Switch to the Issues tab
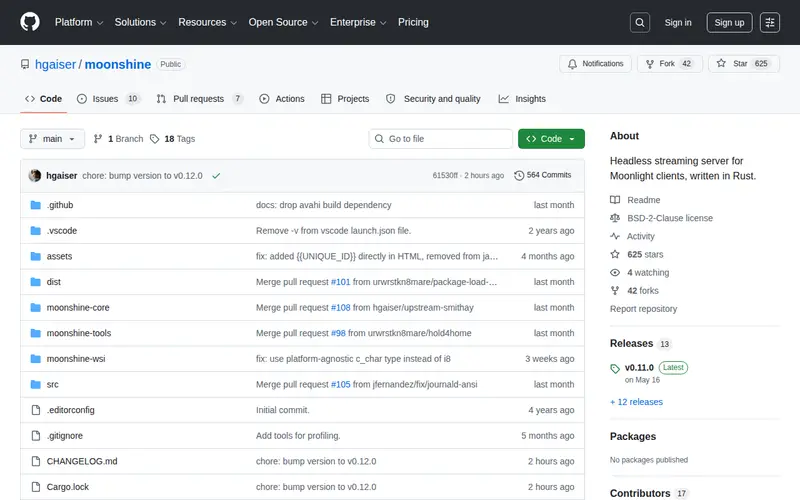The image size is (800, 500). tap(108, 99)
